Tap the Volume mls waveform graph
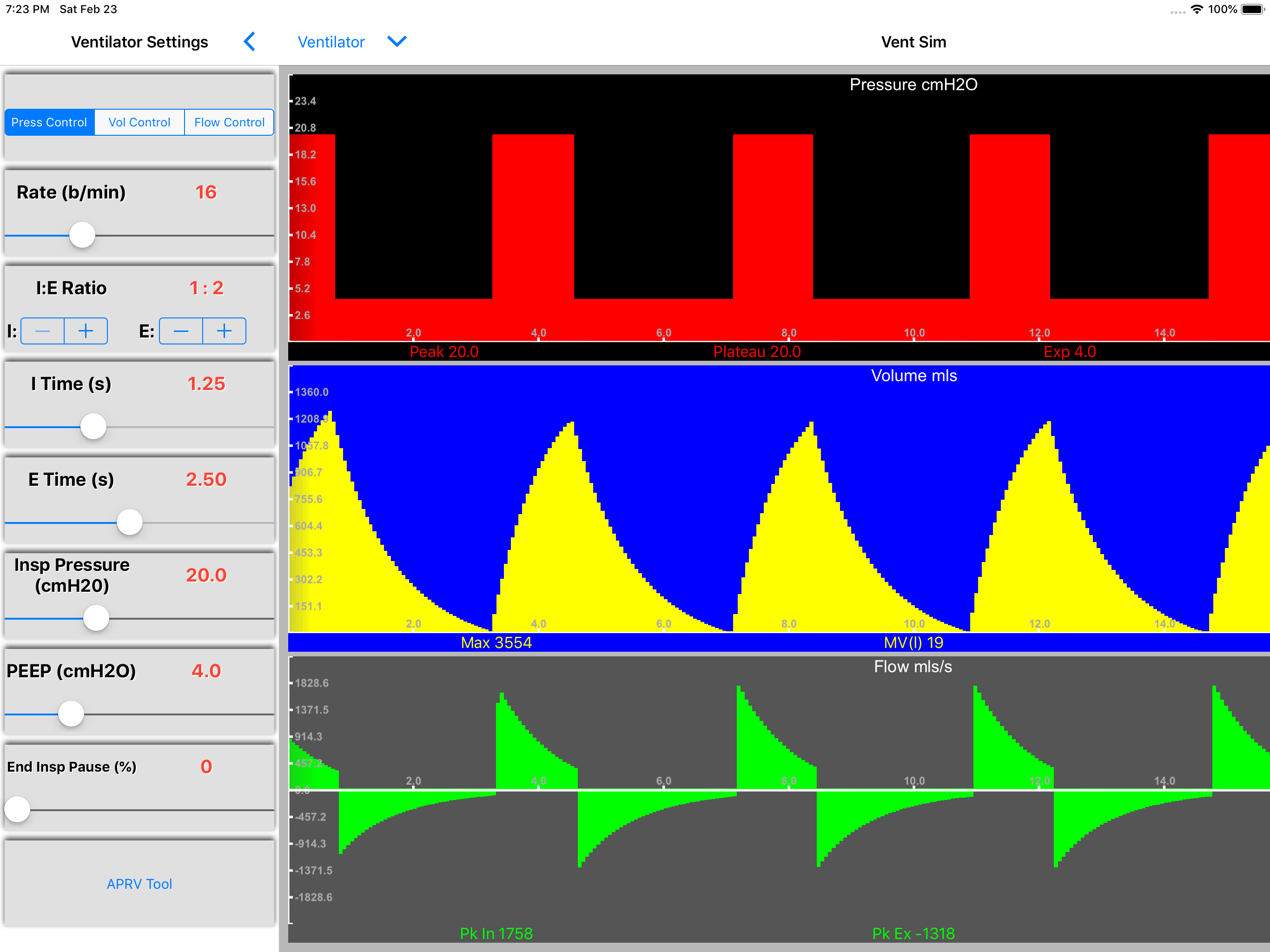This screenshot has height=952, width=1270. [778, 505]
